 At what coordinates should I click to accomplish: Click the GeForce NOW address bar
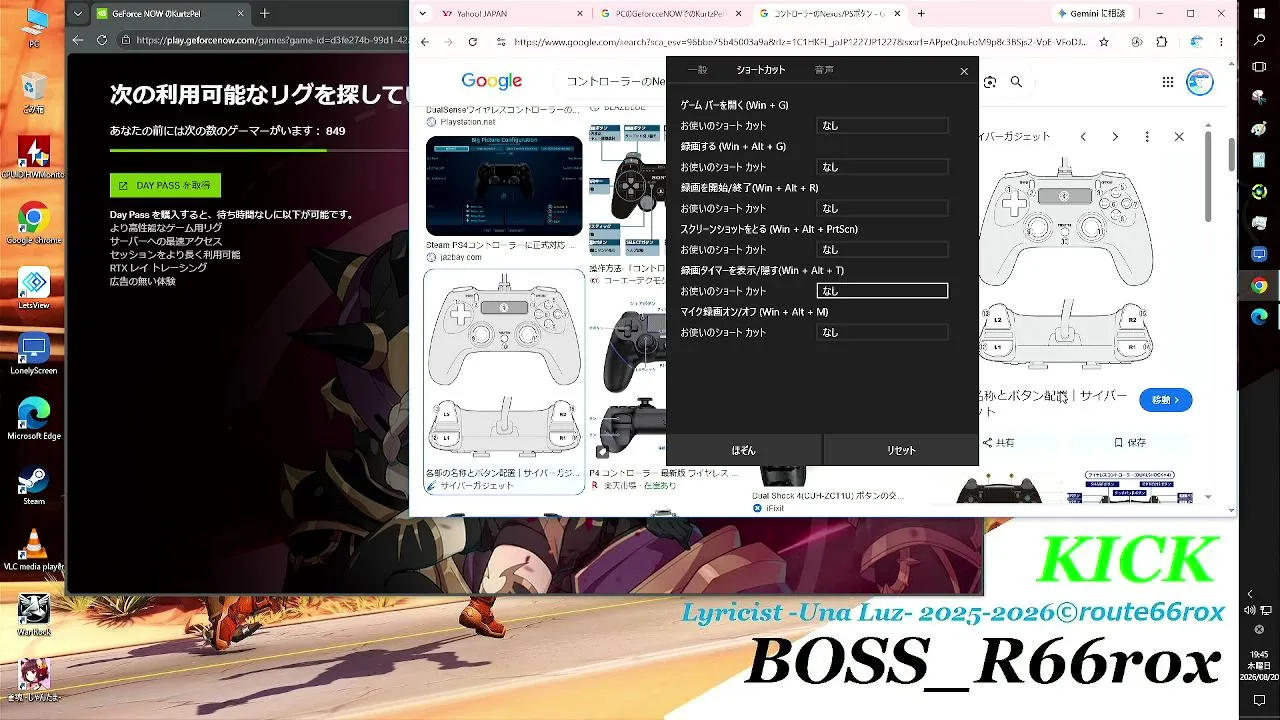[x=260, y=40]
